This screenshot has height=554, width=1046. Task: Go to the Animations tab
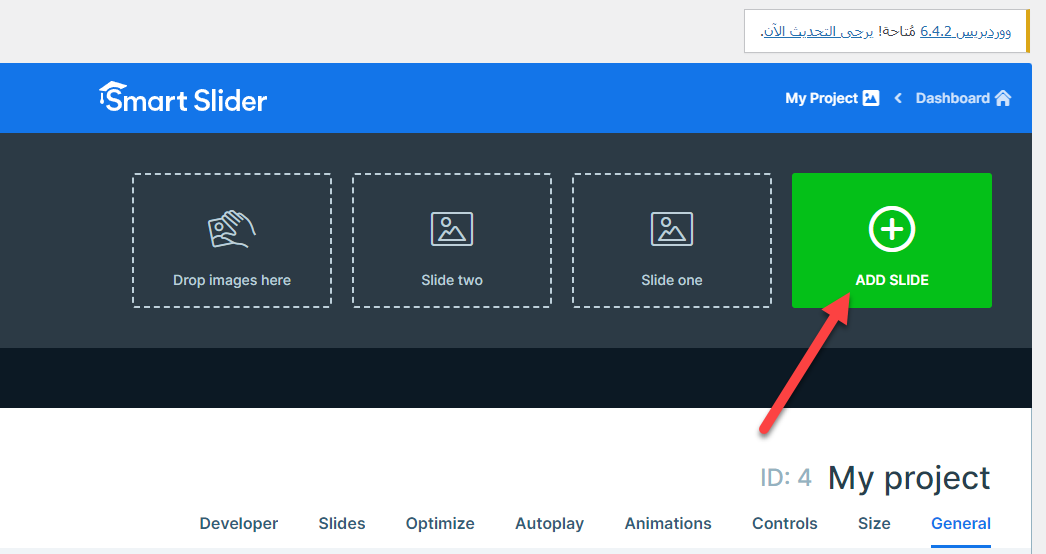coord(668,523)
